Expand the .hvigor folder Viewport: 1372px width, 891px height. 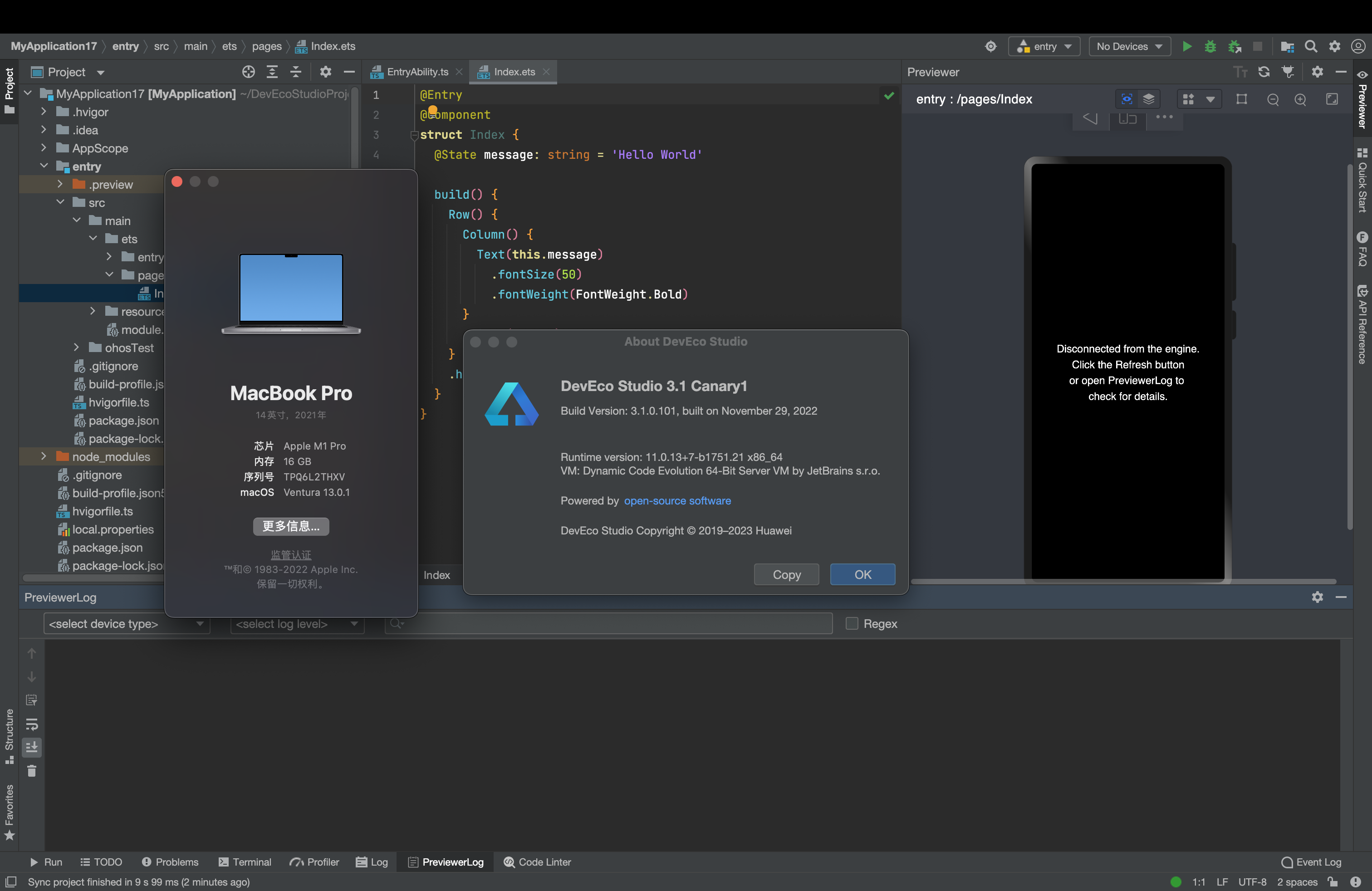(x=44, y=112)
